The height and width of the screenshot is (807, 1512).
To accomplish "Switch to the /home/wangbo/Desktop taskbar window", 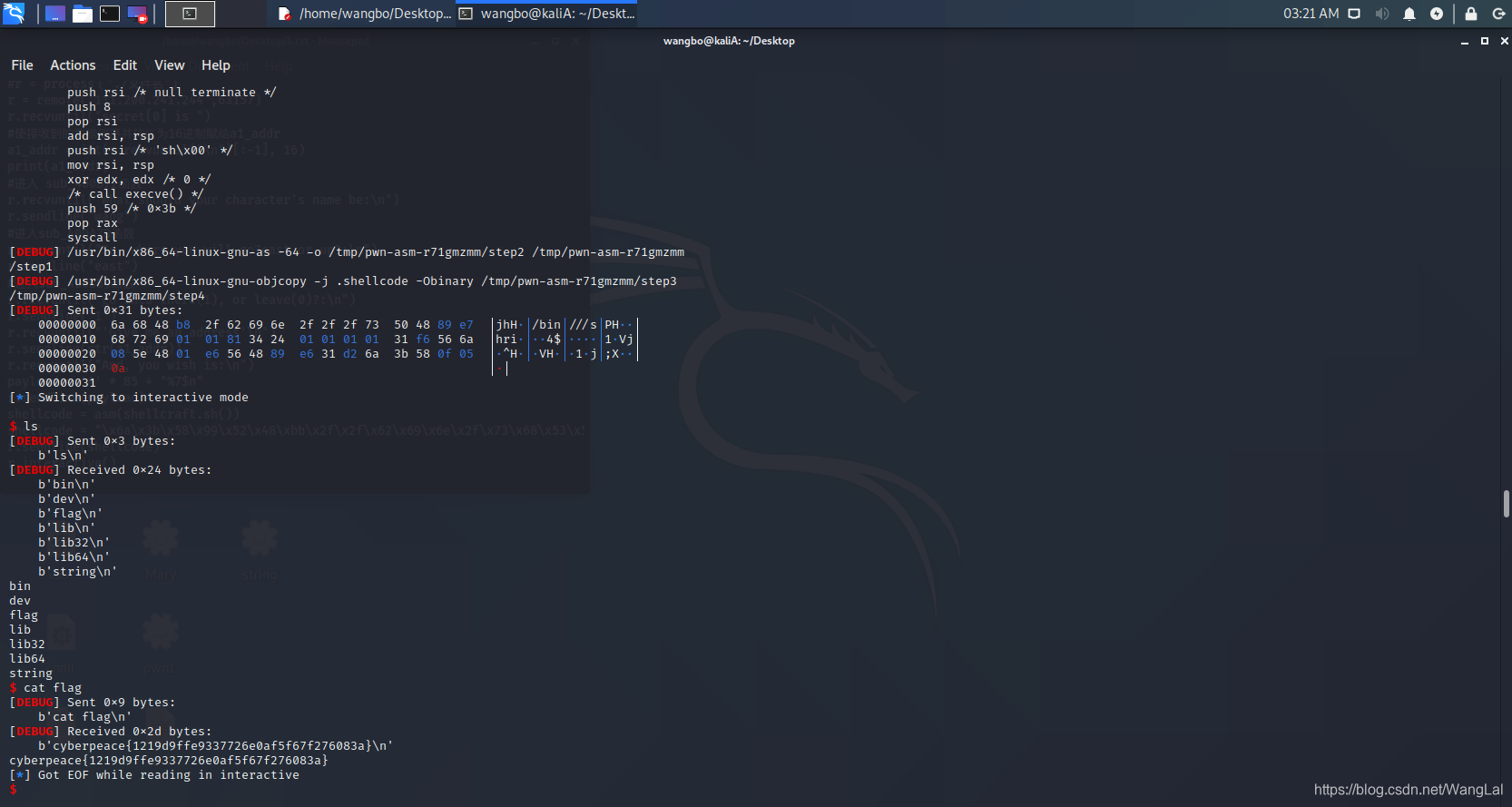I will point(363,14).
